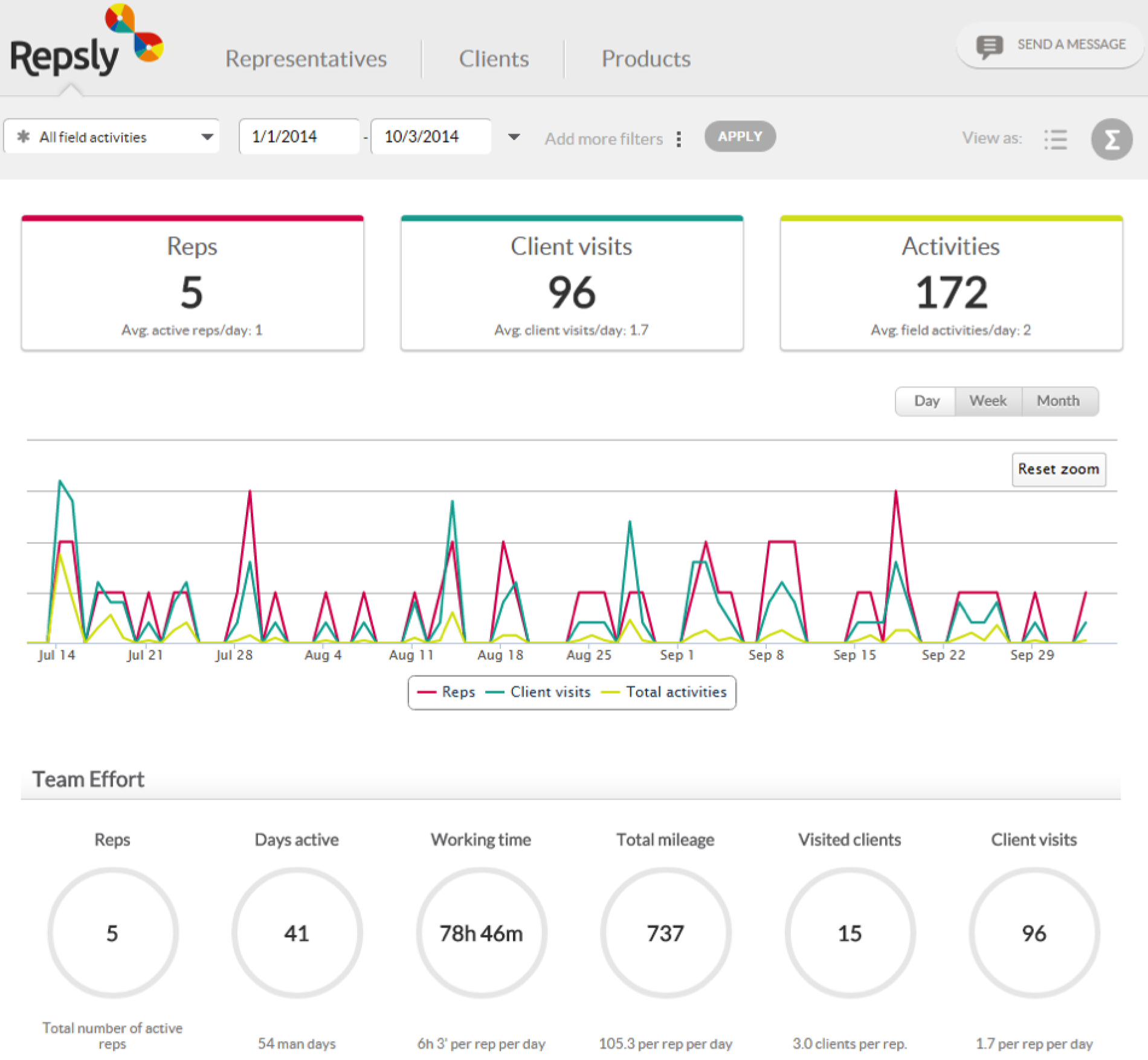Click text 'Avg. field activities/day: 2'
Viewport: 1148px width, 1060px height.
click(x=951, y=330)
